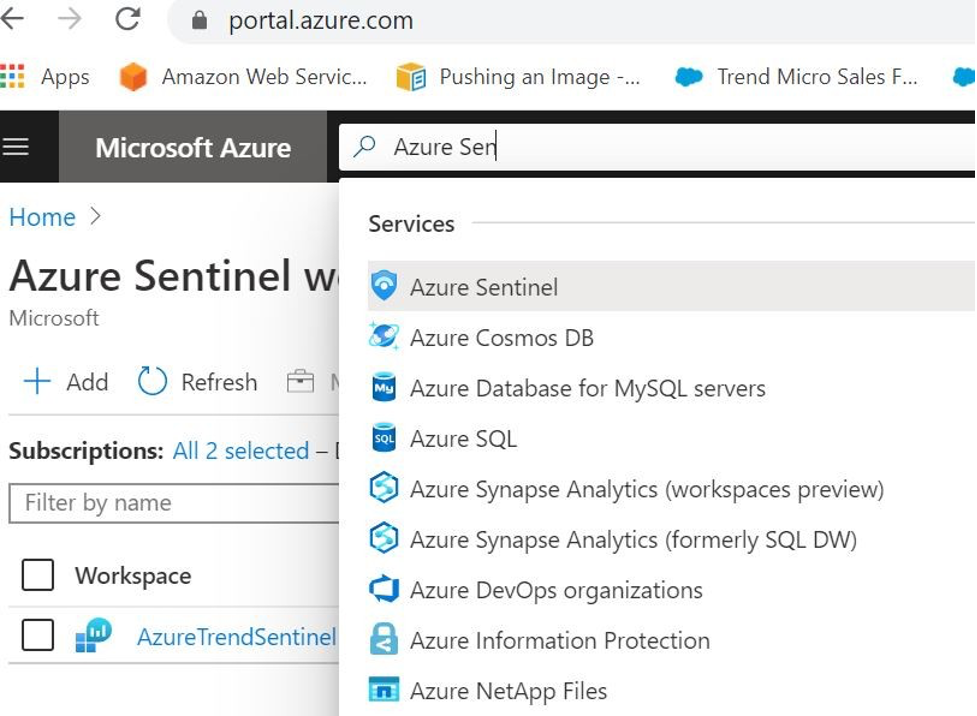This screenshot has height=716, width=977.
Task: Click the circular Refresh icon in toolbar
Action: (152, 381)
